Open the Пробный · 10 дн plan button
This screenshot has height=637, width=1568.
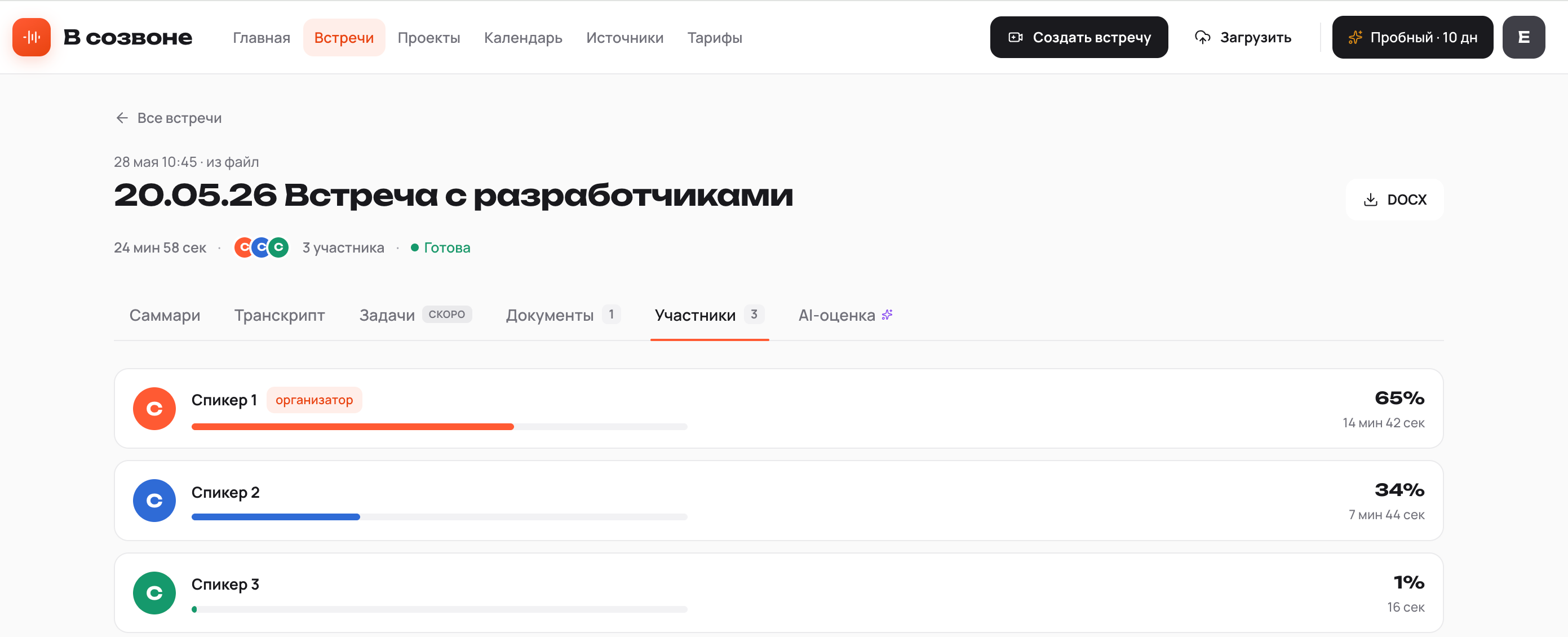[1412, 37]
